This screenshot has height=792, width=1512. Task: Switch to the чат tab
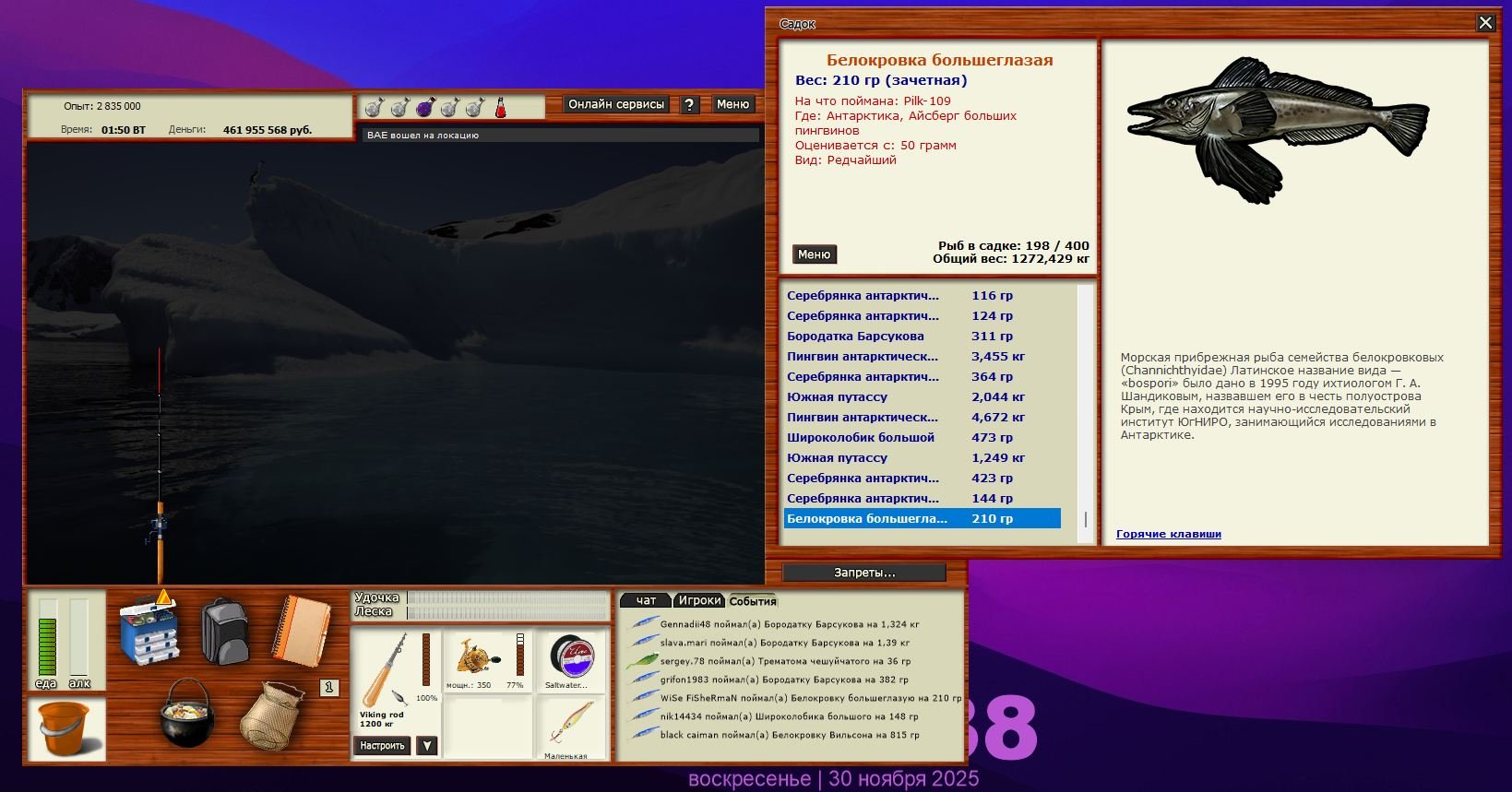[x=646, y=601]
